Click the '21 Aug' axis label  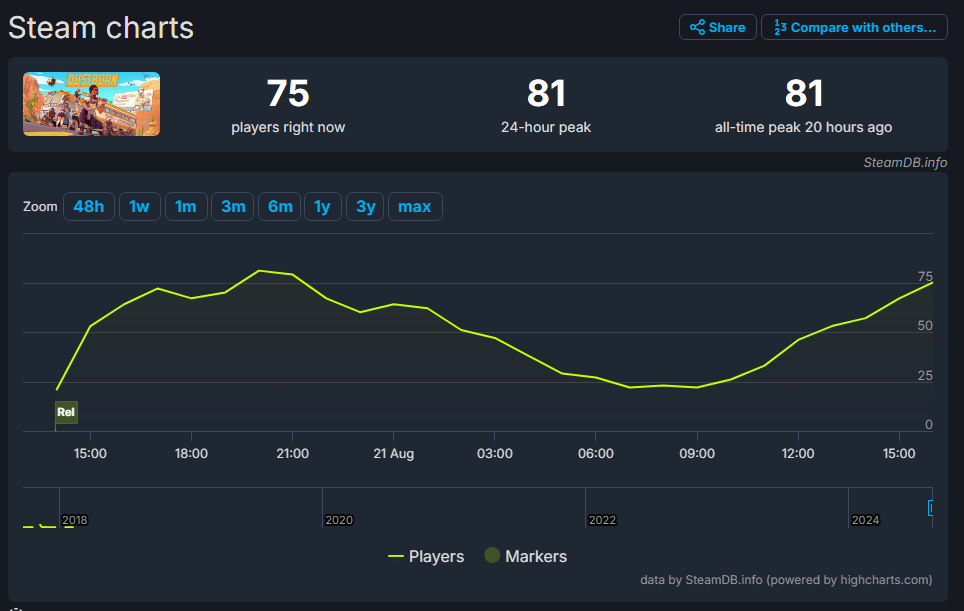[x=393, y=454]
